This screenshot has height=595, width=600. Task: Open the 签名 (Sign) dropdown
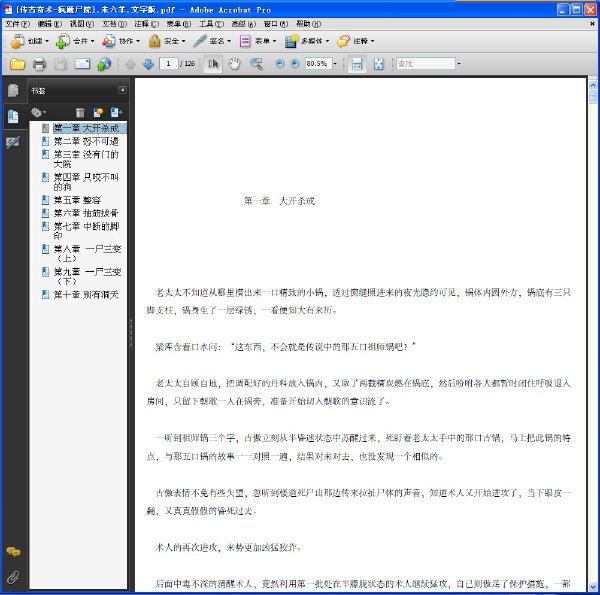[212, 41]
